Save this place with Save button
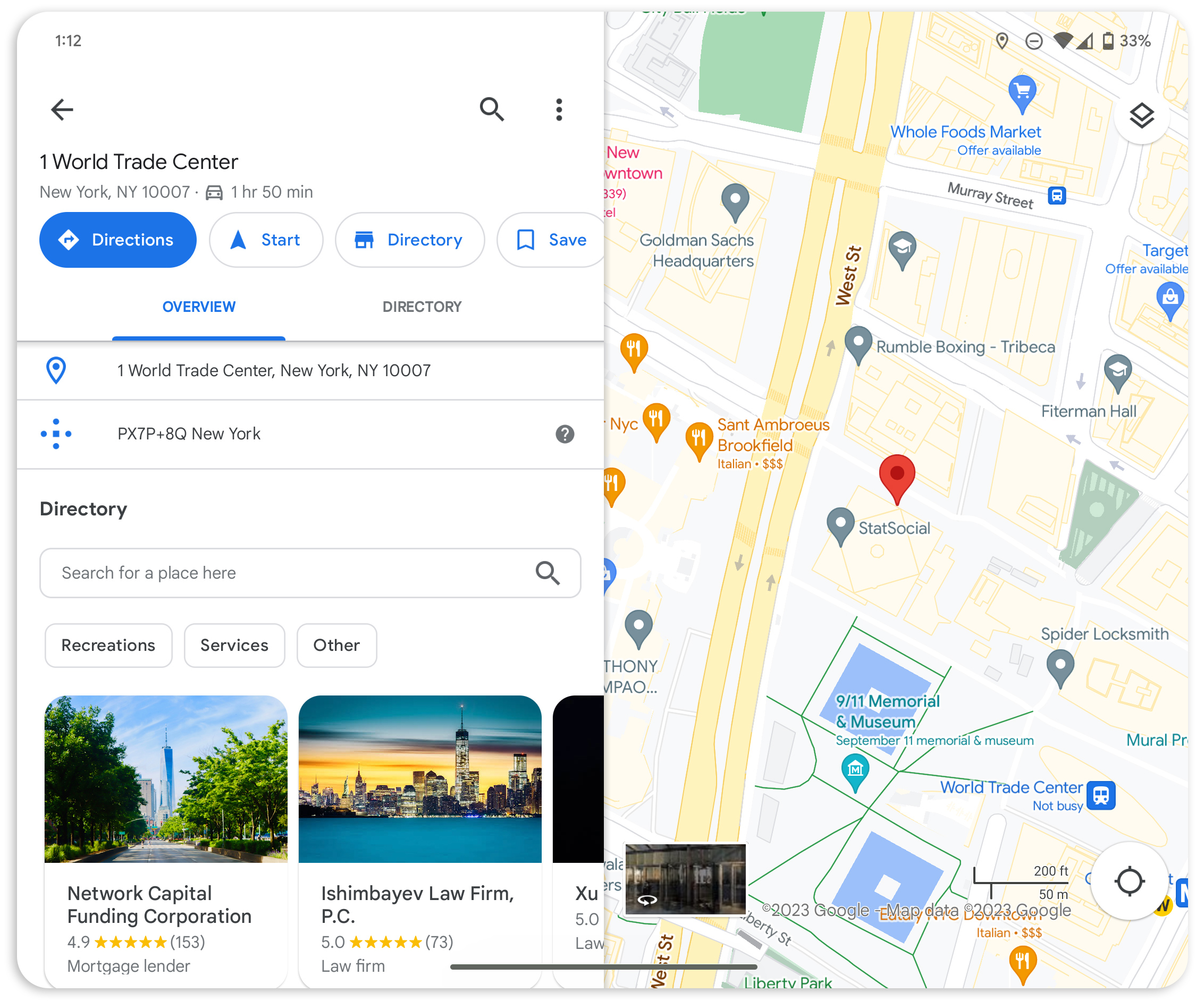1204x1001 pixels. pyautogui.click(x=552, y=240)
